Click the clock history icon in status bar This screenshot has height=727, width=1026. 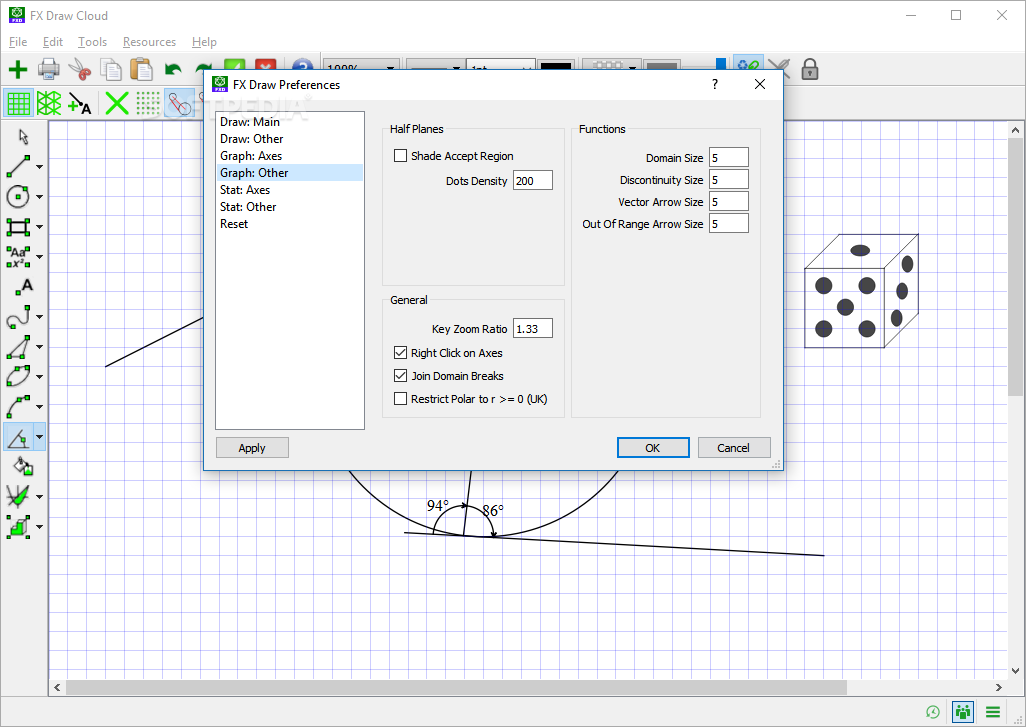[932, 712]
